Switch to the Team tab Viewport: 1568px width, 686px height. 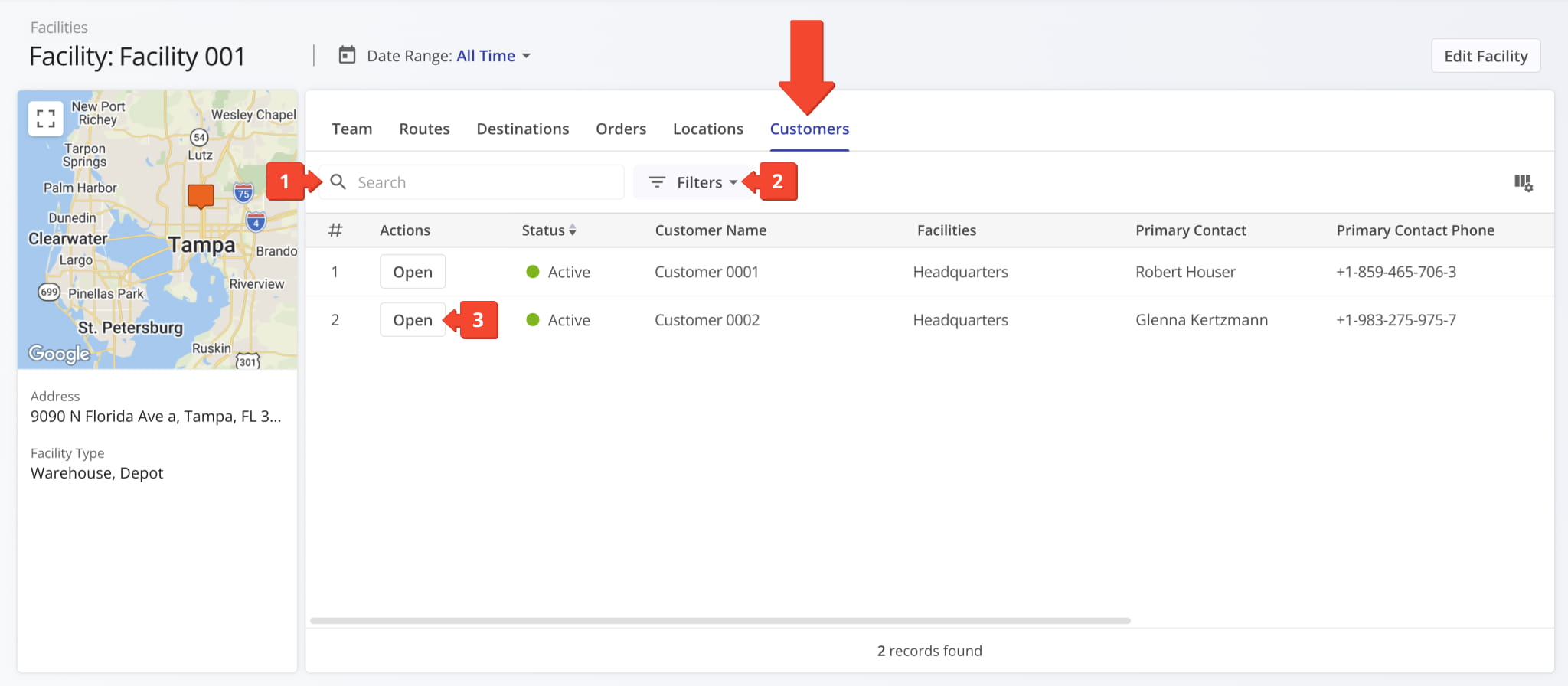pyautogui.click(x=351, y=129)
